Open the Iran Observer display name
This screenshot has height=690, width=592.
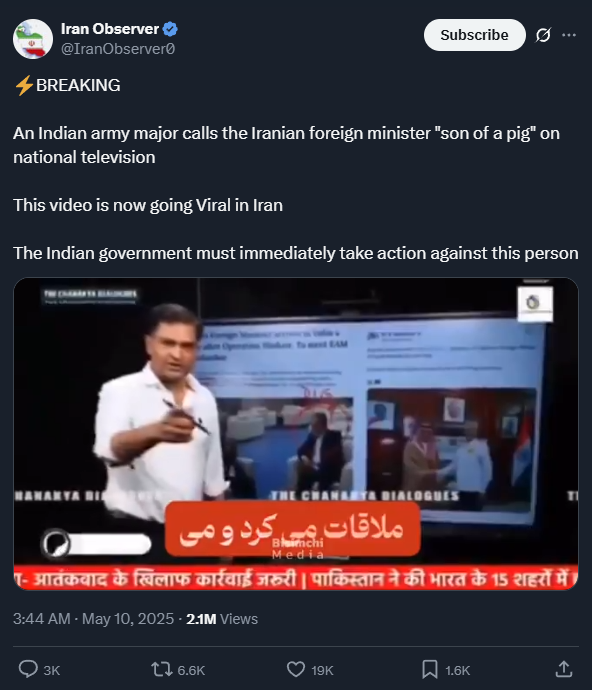coord(110,29)
